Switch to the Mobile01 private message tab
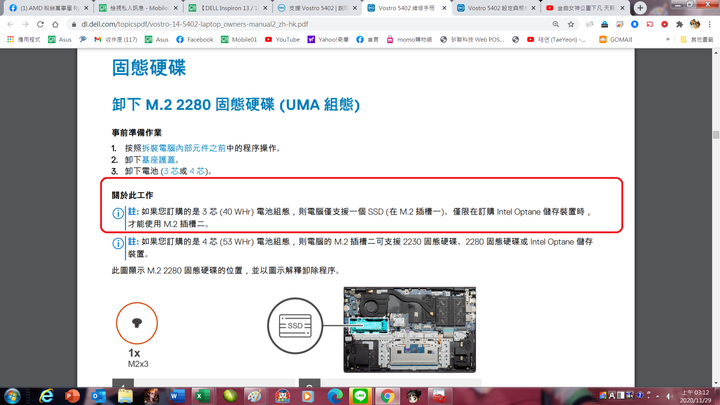 (x=138, y=8)
